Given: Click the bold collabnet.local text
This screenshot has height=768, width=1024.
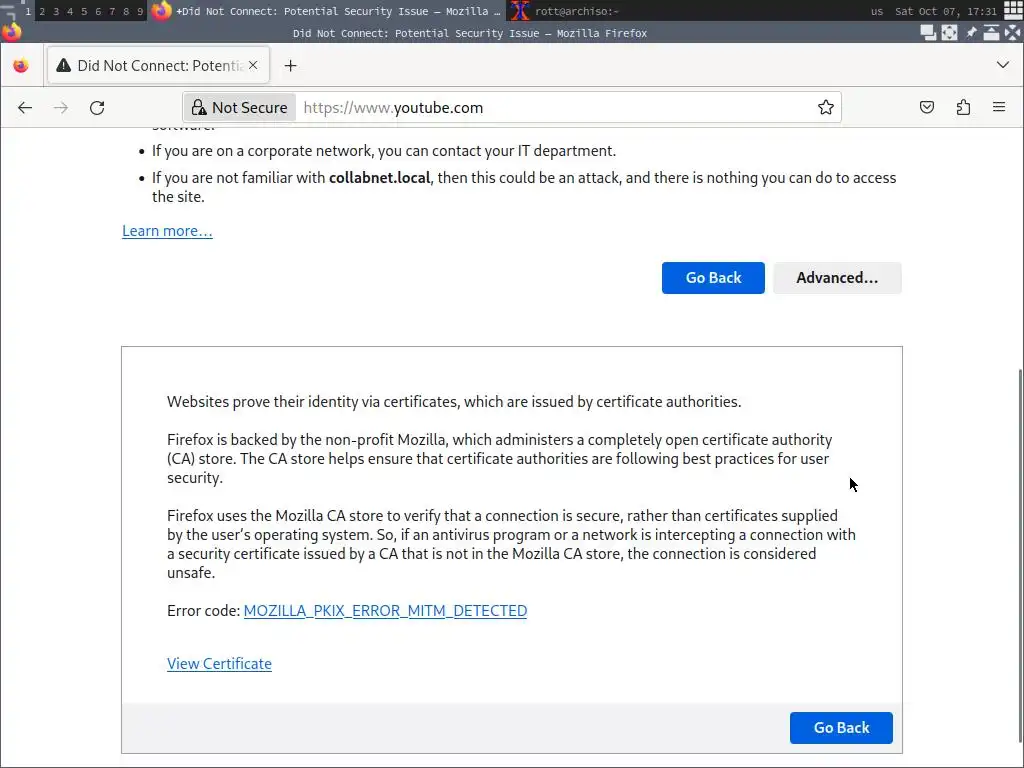Looking at the screenshot, I should tap(379, 178).
